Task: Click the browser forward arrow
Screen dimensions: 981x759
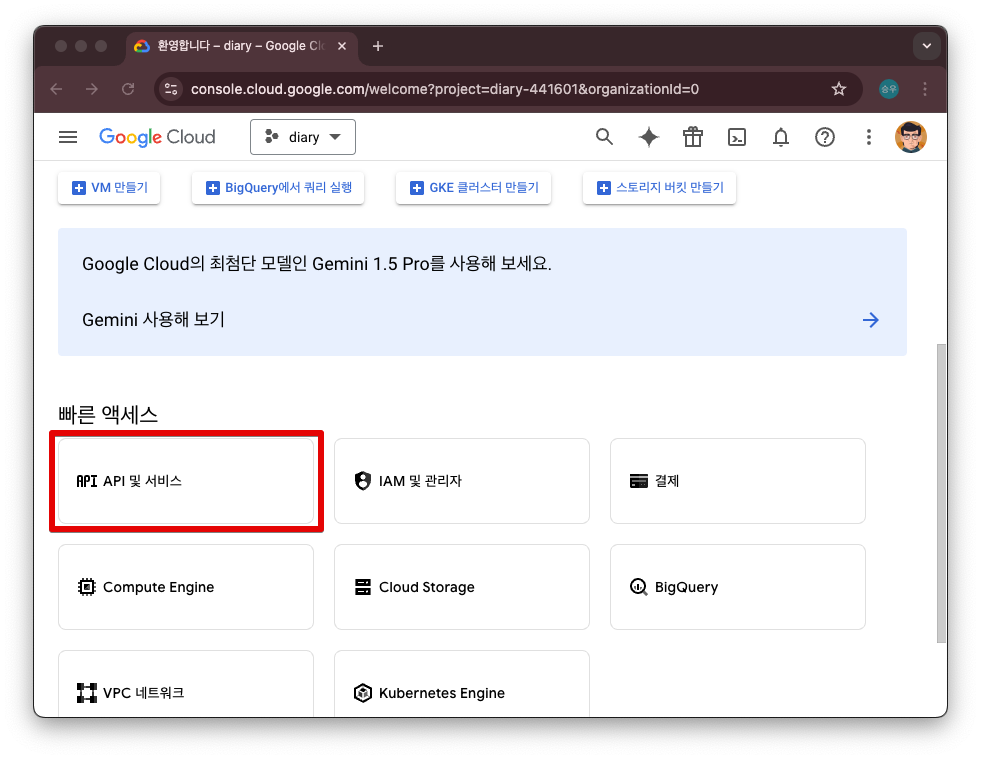Action: pos(92,89)
